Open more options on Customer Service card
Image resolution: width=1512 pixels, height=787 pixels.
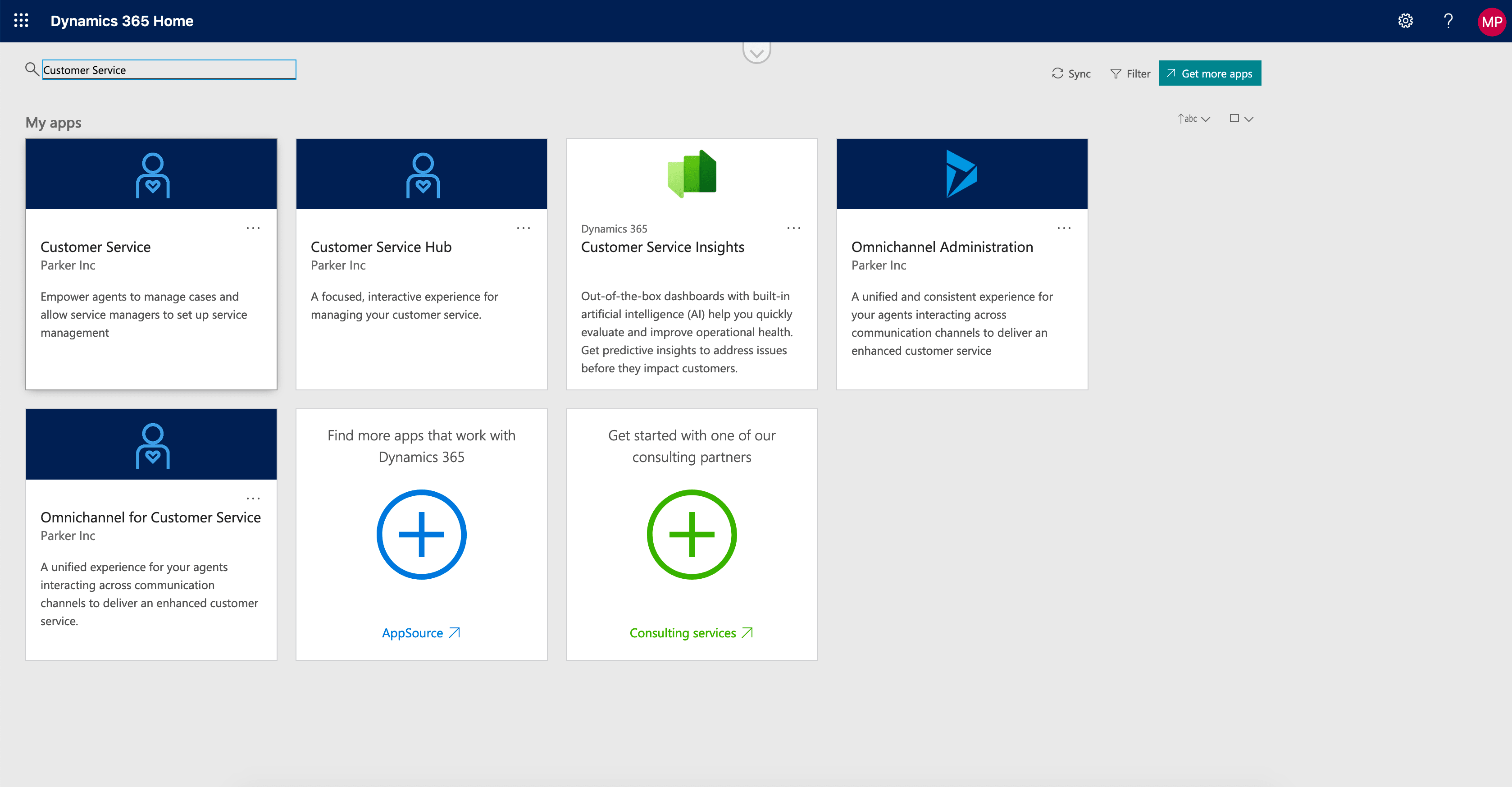tap(253, 228)
